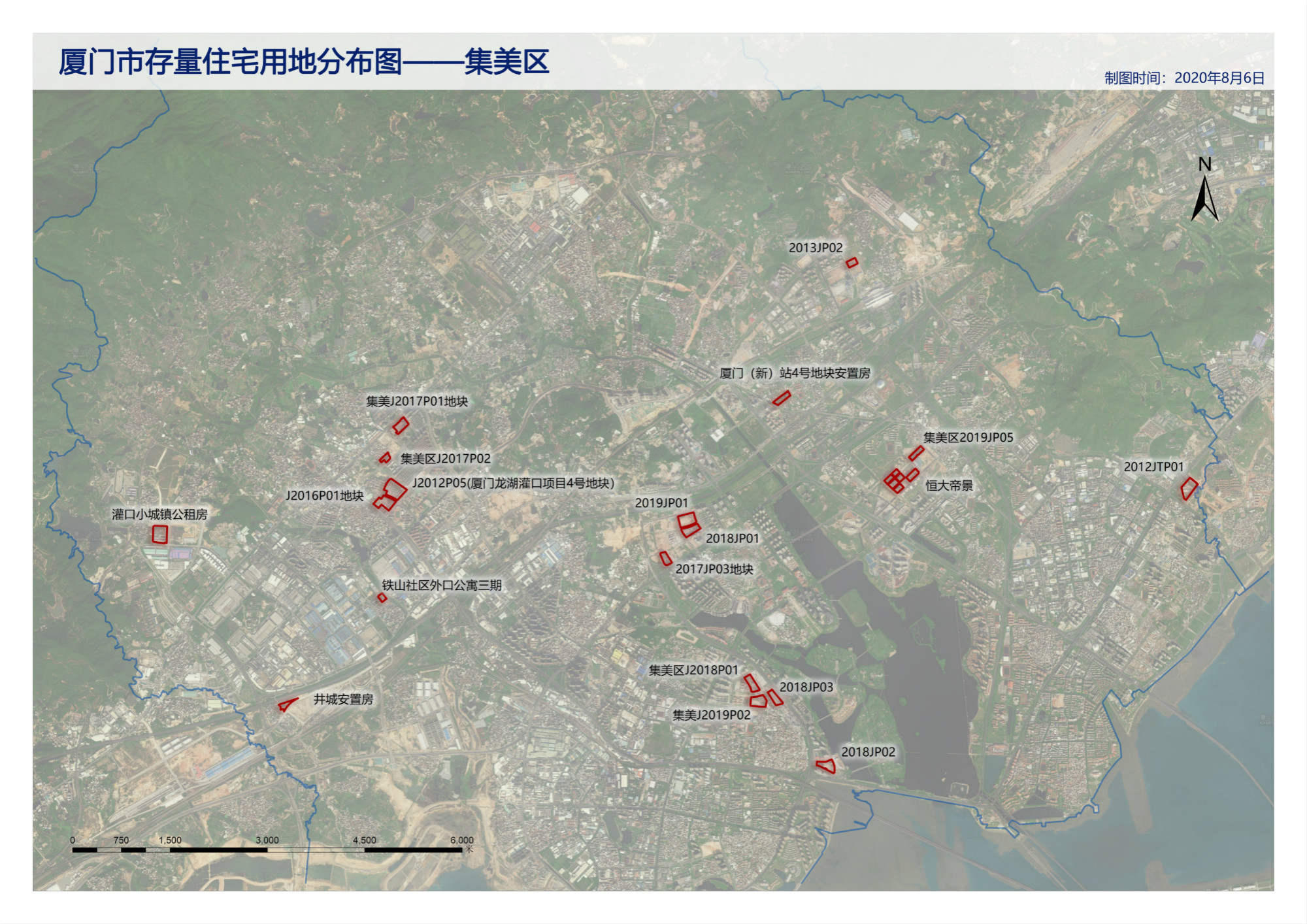Click the 集美J2019P02 label
This screenshot has width=1307, height=924.
pyautogui.click(x=712, y=715)
